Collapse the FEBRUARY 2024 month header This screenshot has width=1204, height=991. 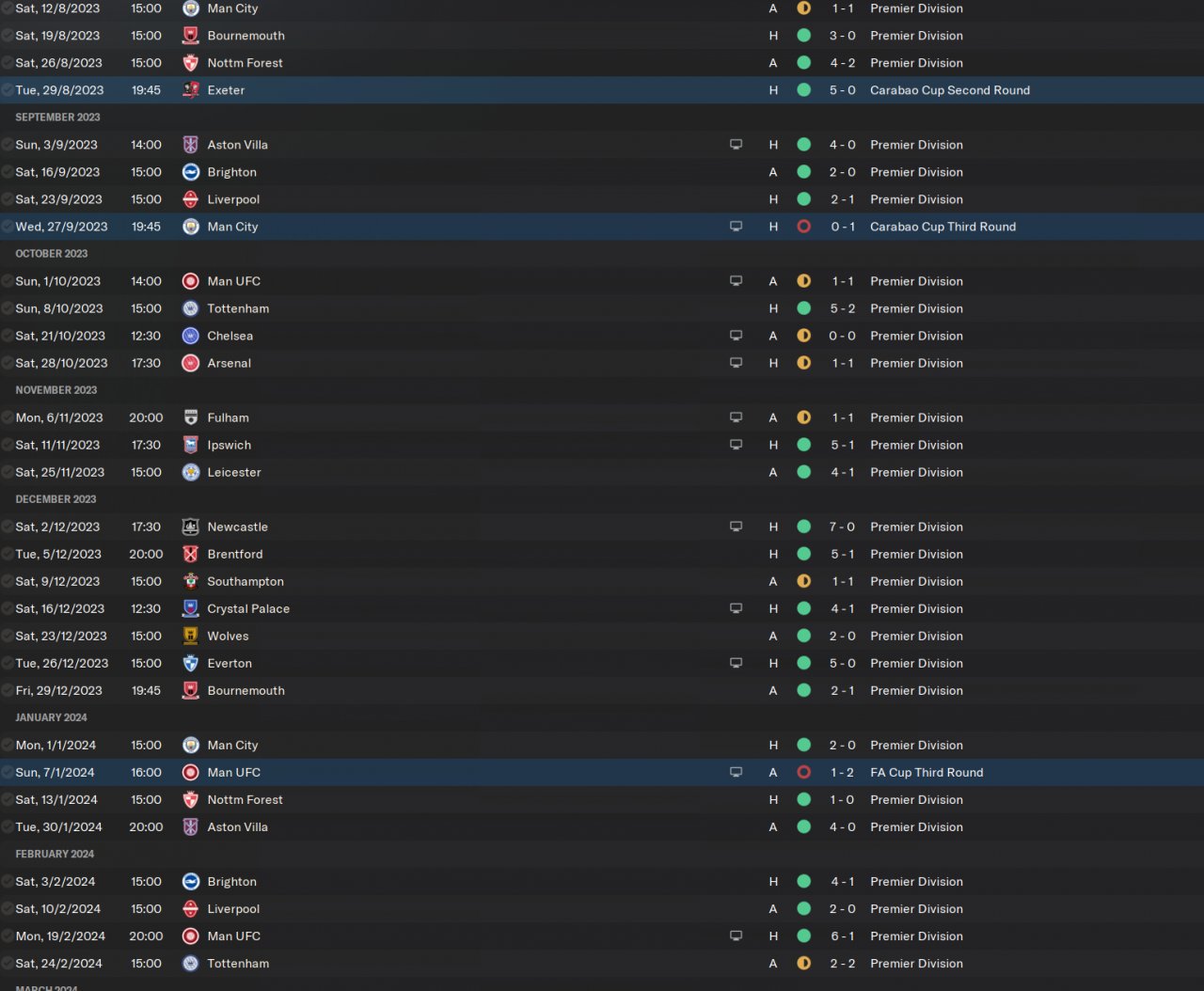[x=55, y=854]
